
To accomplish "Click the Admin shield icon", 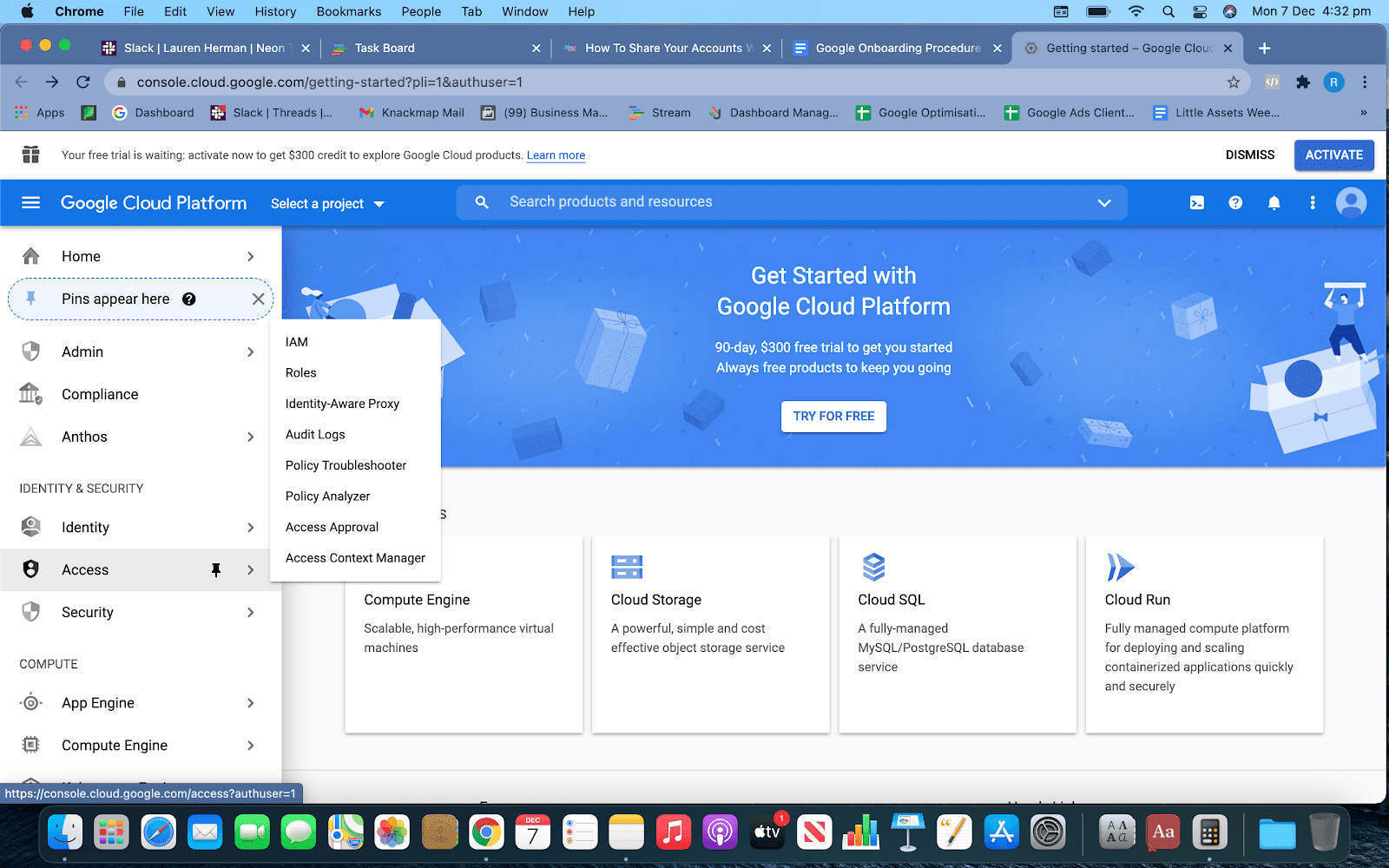I will (x=31, y=352).
